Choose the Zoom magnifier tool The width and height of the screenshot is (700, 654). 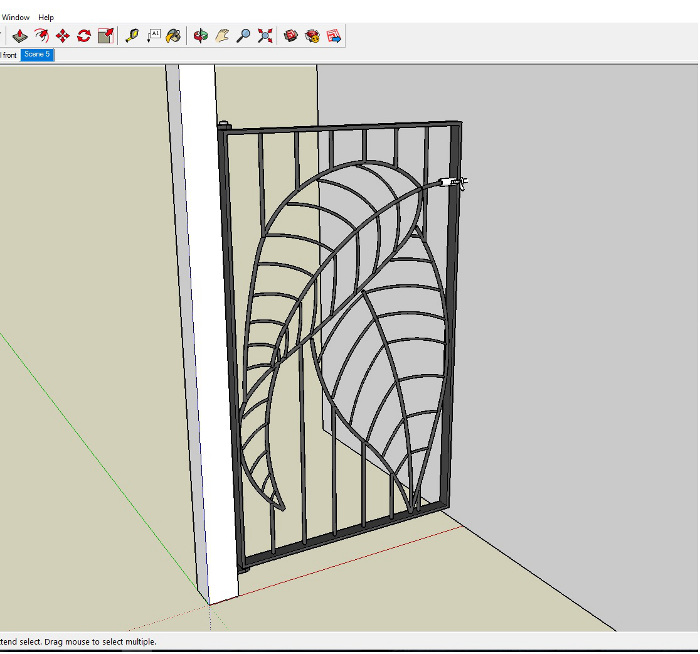coord(243,36)
